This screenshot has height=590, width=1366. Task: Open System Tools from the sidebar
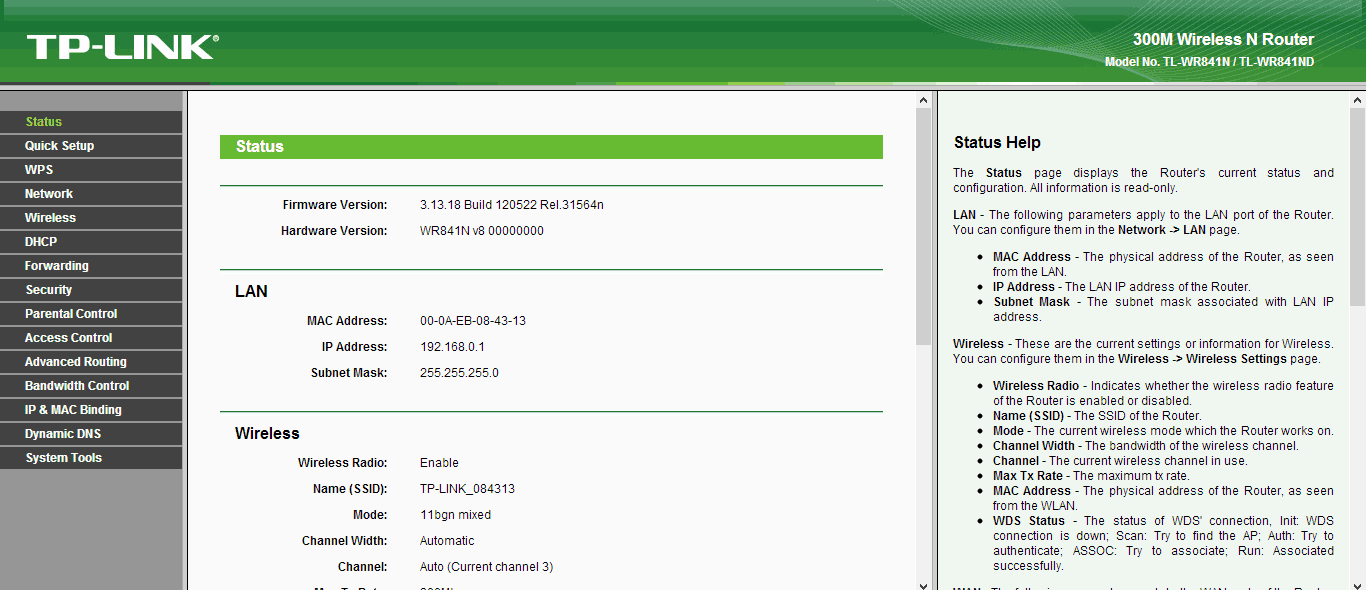point(64,458)
